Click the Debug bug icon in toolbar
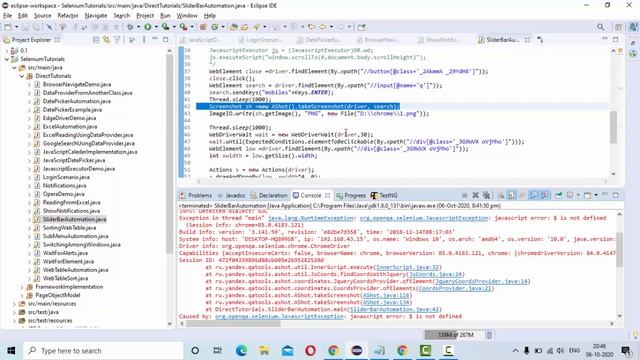 pyautogui.click(x=130, y=27)
